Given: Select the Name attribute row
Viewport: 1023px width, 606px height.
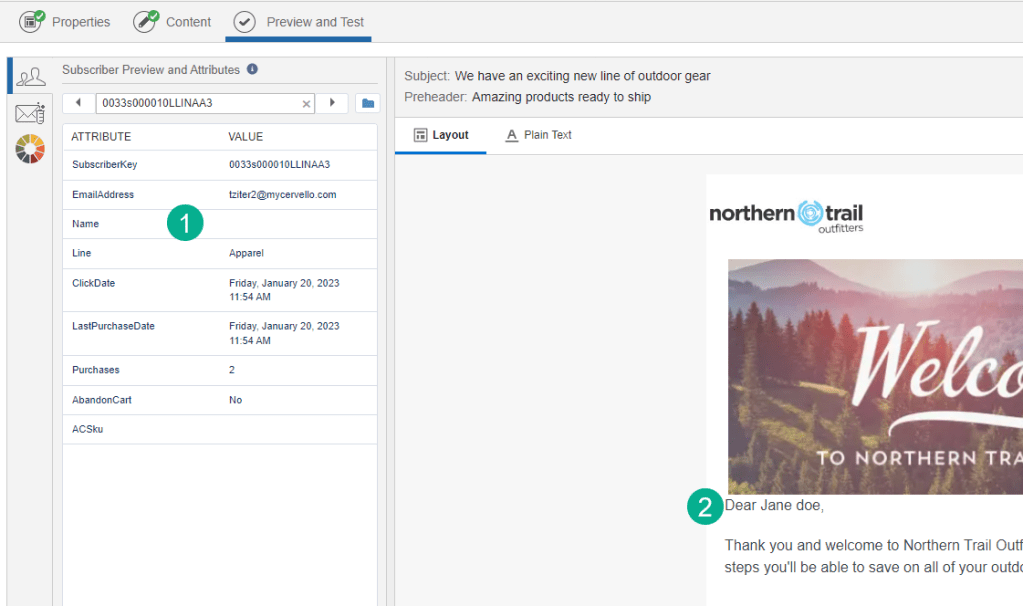Looking at the screenshot, I should tap(220, 224).
